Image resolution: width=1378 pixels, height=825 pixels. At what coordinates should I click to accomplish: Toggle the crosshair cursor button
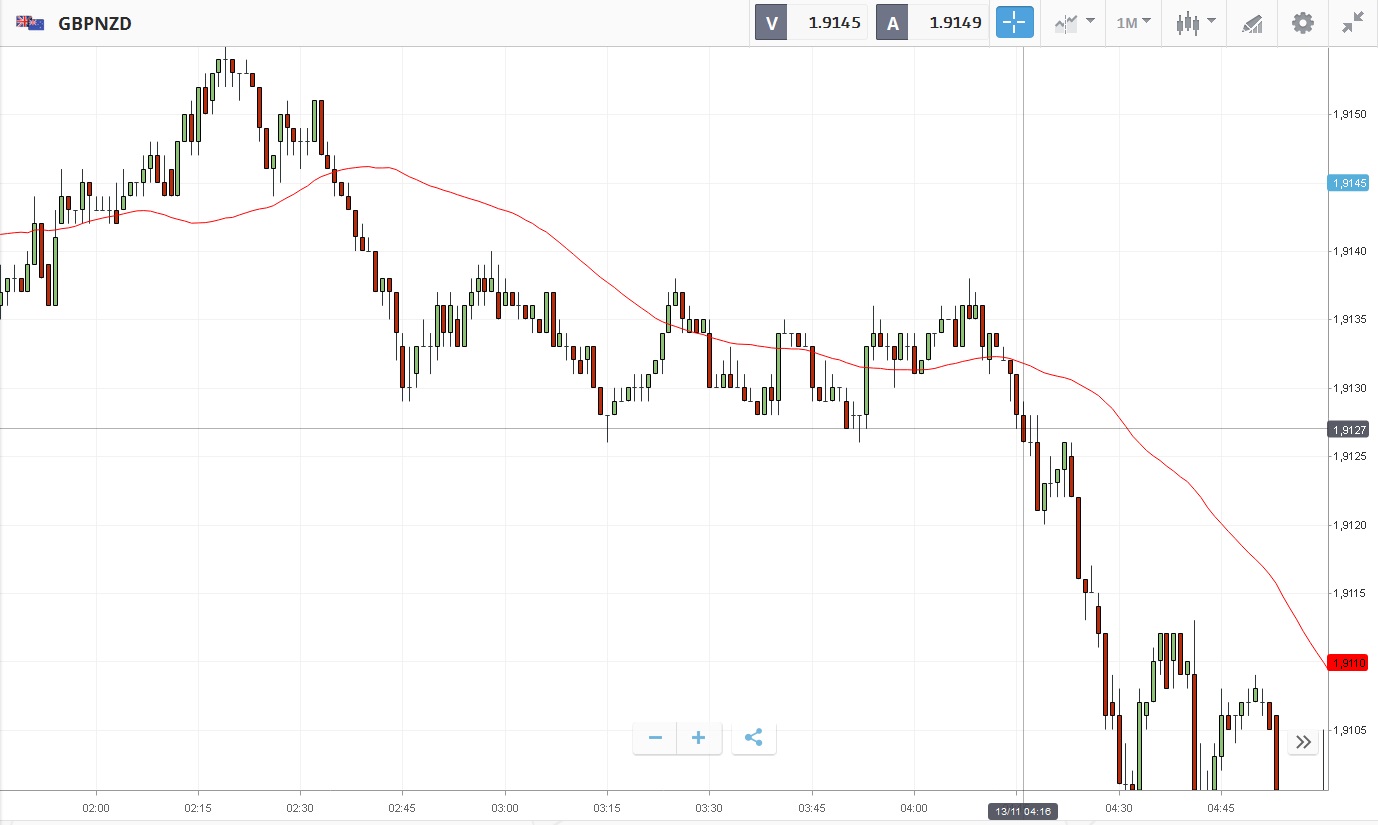coord(1014,22)
